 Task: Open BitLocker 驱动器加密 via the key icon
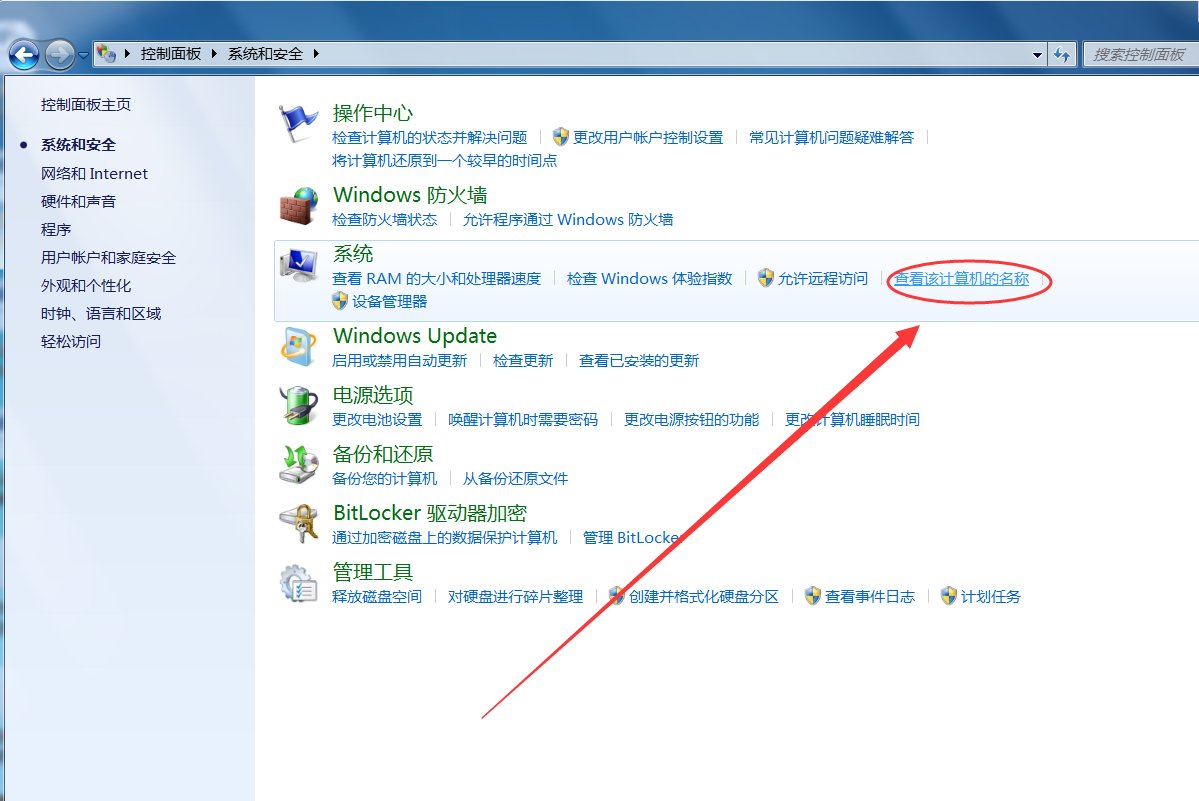pyautogui.click(x=297, y=522)
